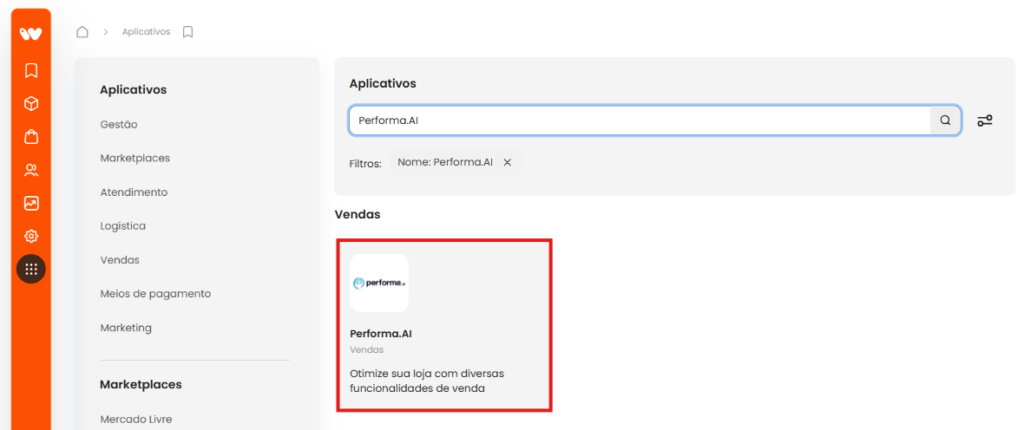Select the Meios de pagamento category
This screenshot has width=1024, height=430.
coord(155,294)
